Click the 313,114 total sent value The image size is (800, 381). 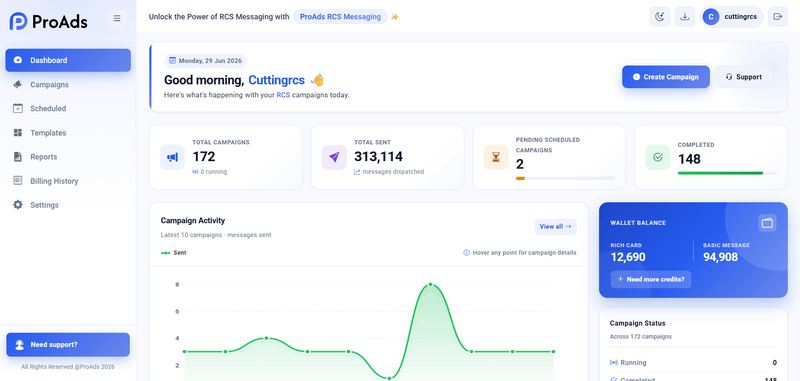[x=379, y=157]
